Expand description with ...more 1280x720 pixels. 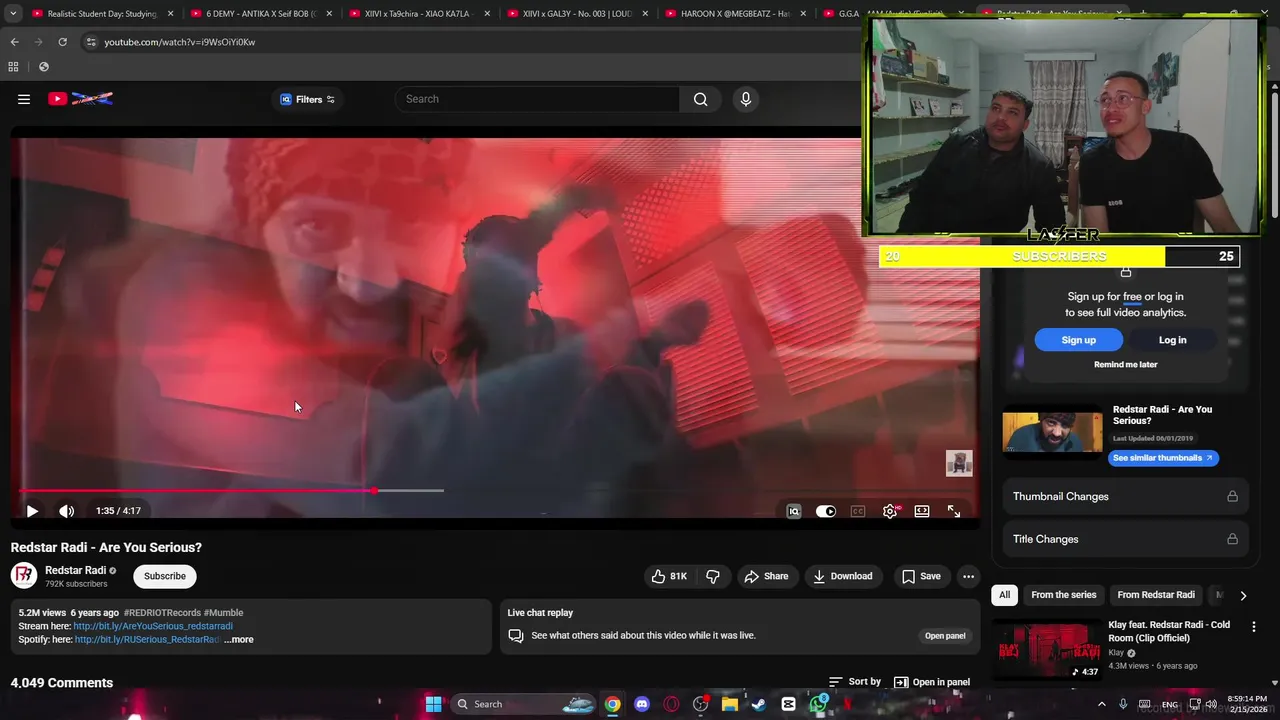(x=239, y=639)
